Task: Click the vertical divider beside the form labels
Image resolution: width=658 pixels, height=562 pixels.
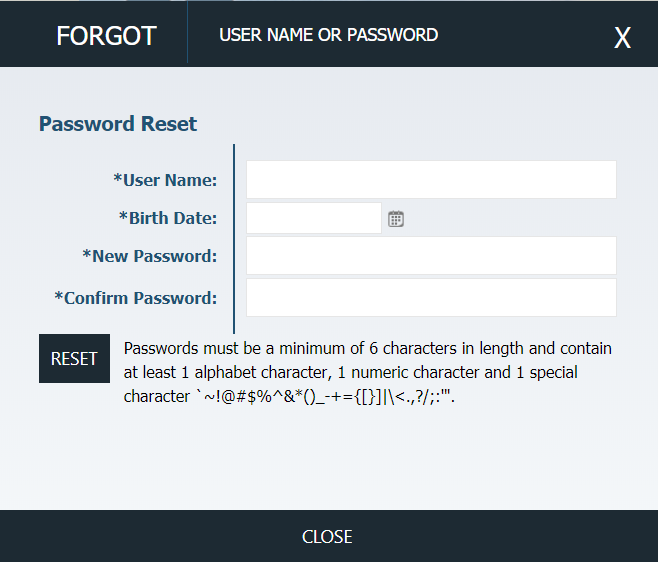Action: point(234,239)
